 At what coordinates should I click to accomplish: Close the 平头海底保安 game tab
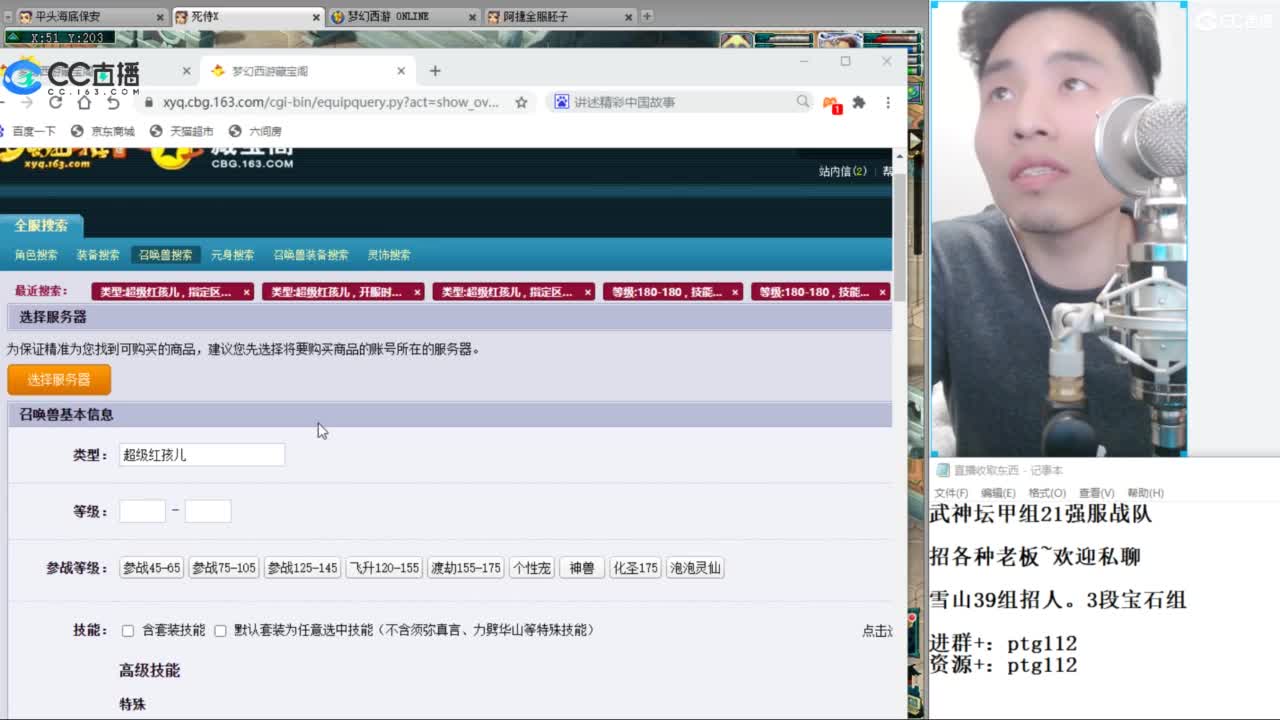coord(160,17)
